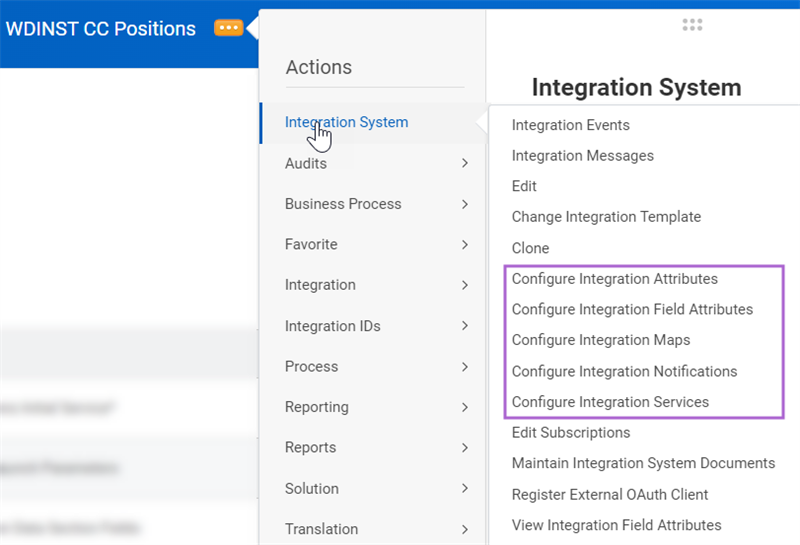Expand chevron next to Integration

[465, 285]
